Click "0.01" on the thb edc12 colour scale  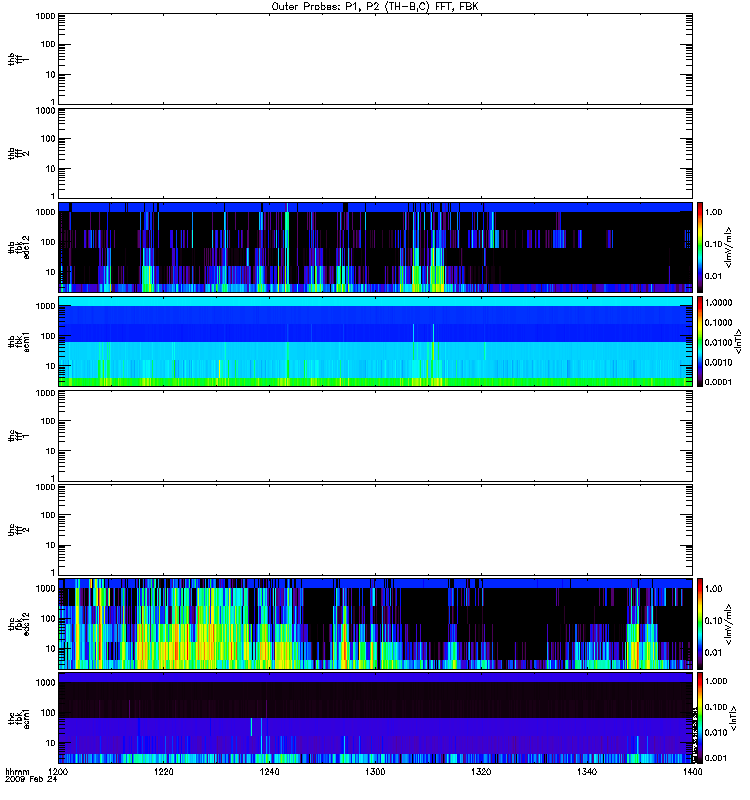(713, 276)
